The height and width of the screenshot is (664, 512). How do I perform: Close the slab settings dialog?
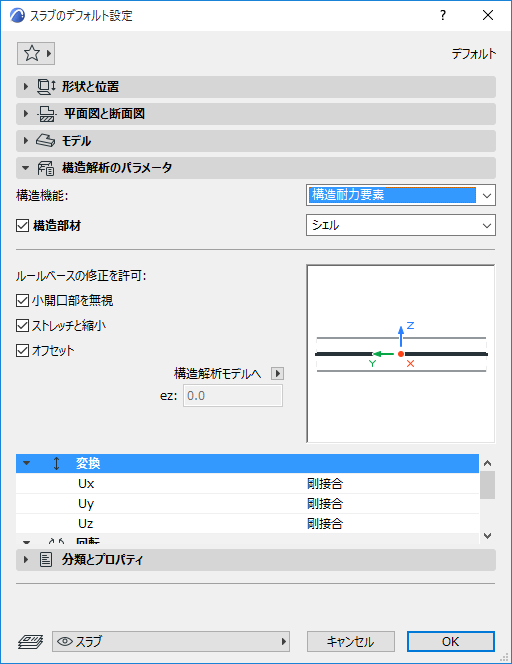(x=488, y=16)
